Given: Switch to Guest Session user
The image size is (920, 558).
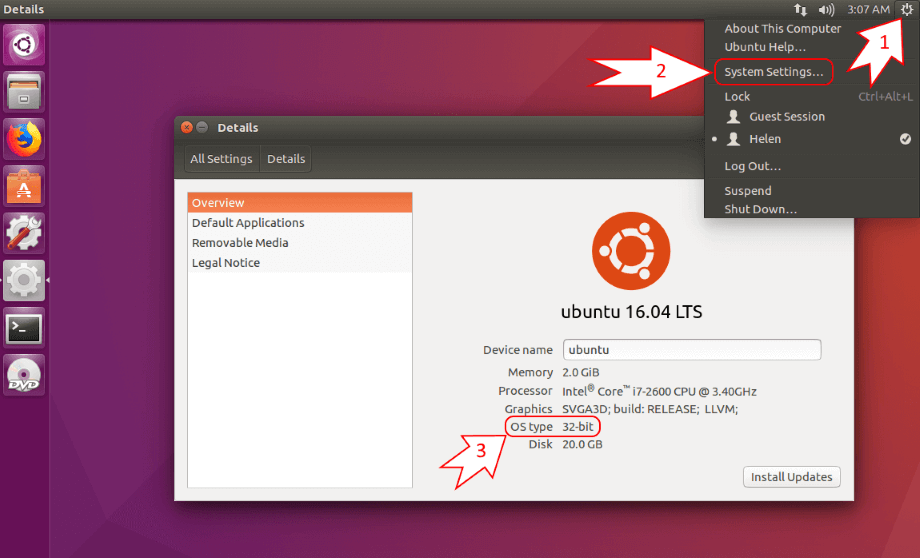Looking at the screenshot, I should (x=786, y=117).
